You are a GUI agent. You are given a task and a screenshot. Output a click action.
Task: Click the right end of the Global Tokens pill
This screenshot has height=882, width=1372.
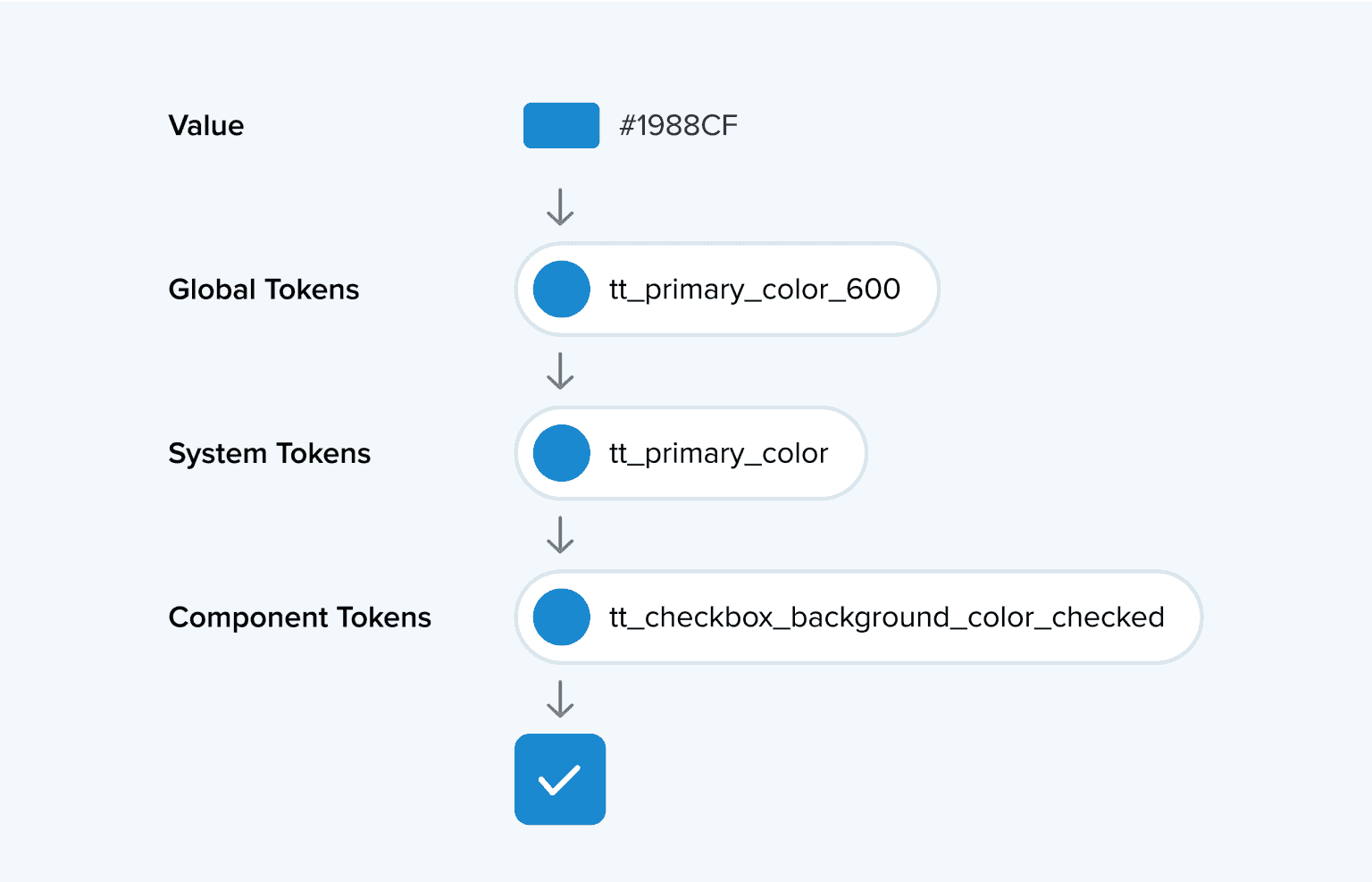click(x=919, y=290)
